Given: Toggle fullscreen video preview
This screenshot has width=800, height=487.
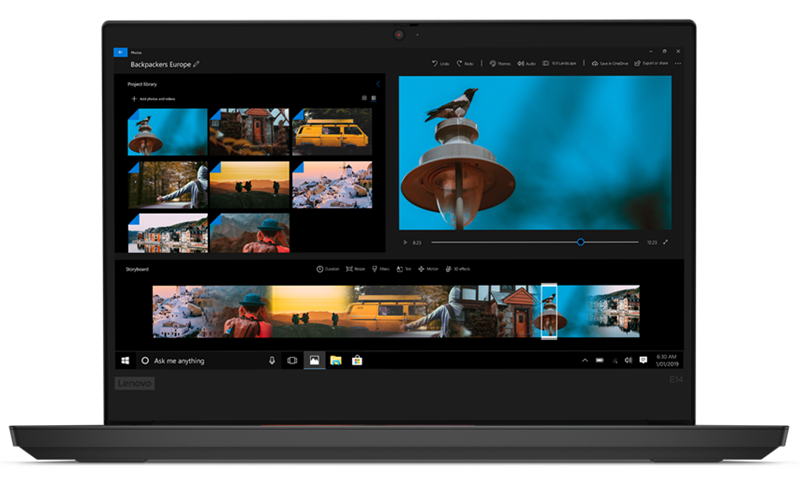Looking at the screenshot, I should pos(666,242).
